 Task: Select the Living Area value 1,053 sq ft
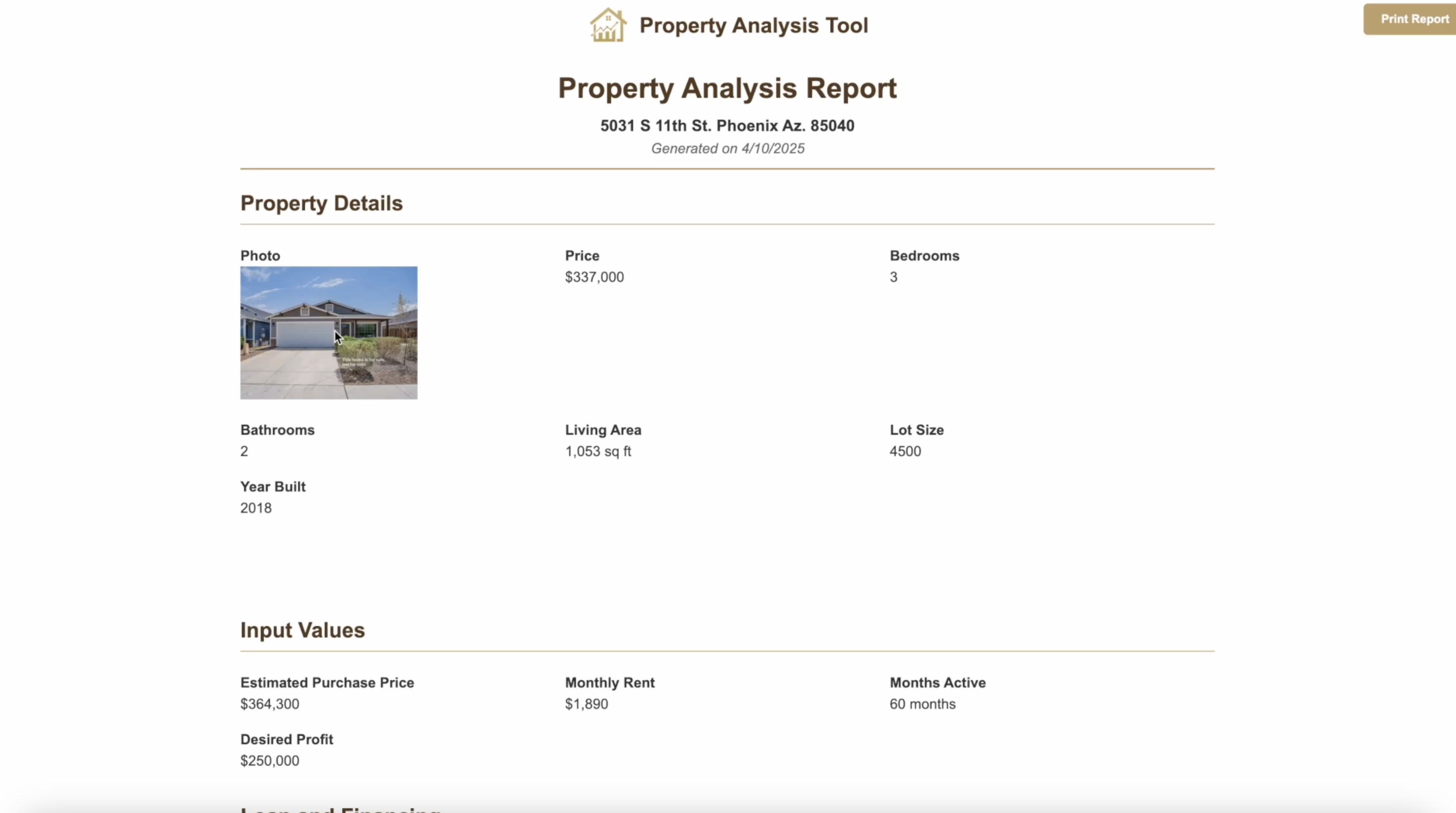click(x=598, y=451)
